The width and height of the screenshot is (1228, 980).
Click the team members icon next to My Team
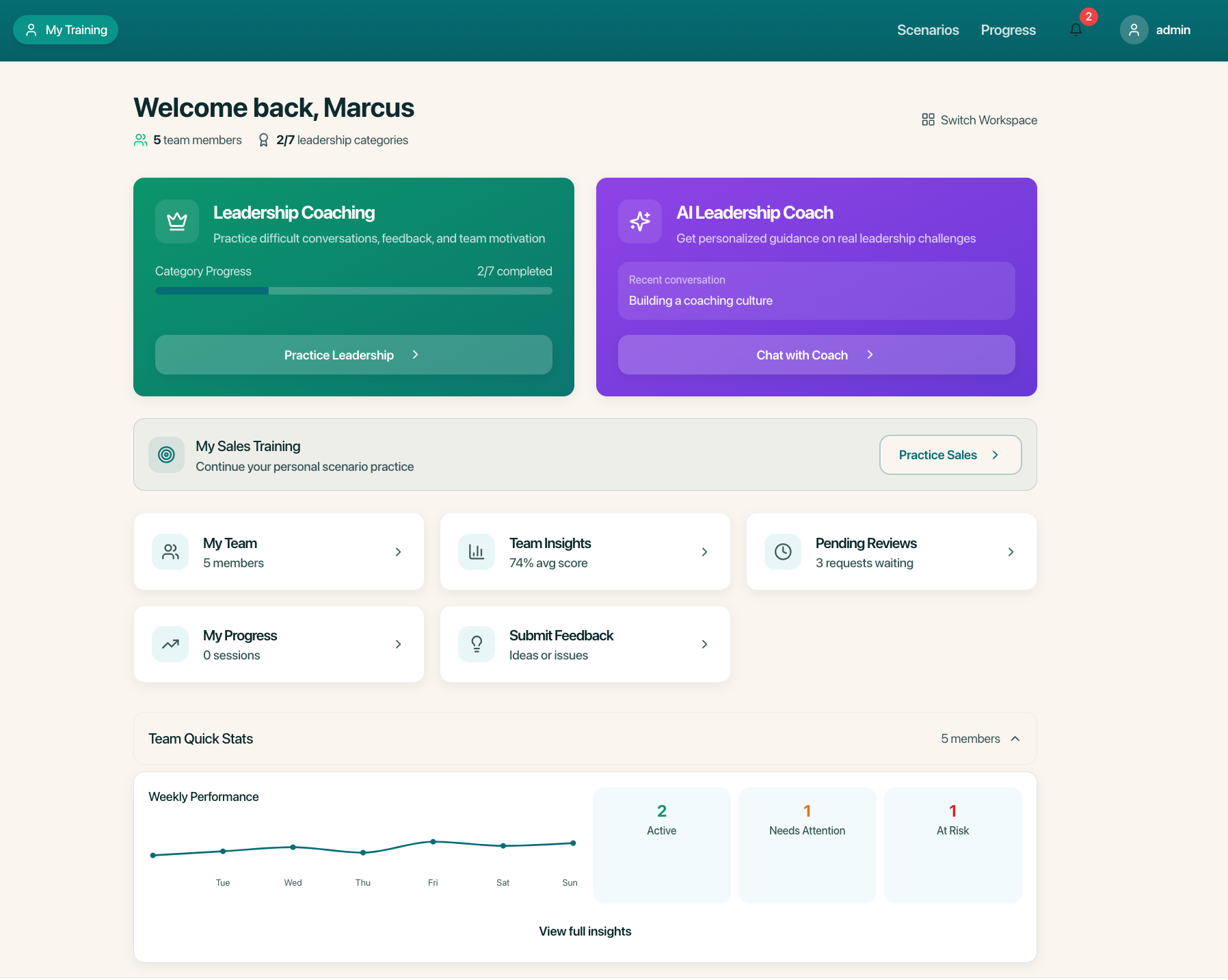[x=170, y=552]
